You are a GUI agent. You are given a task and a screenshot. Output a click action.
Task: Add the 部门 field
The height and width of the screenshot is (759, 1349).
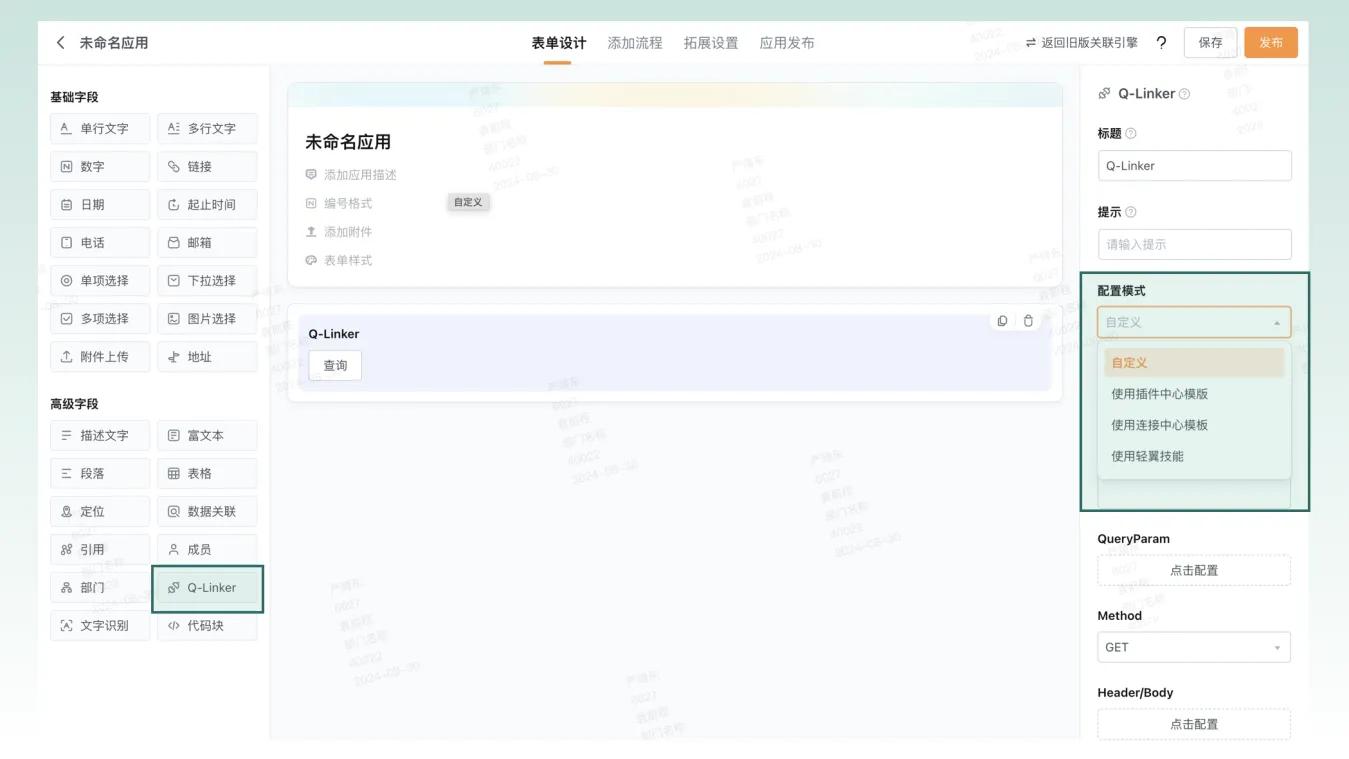click(100, 587)
